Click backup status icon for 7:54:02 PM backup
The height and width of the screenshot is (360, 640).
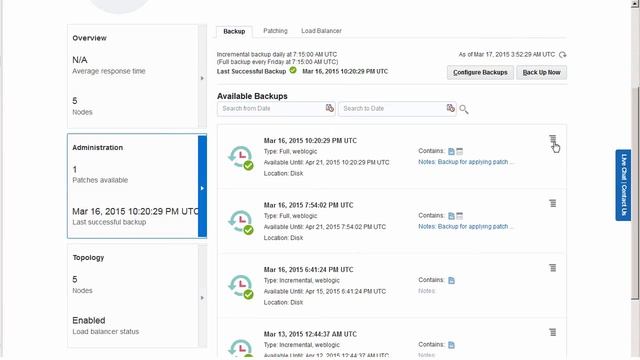pos(241,222)
